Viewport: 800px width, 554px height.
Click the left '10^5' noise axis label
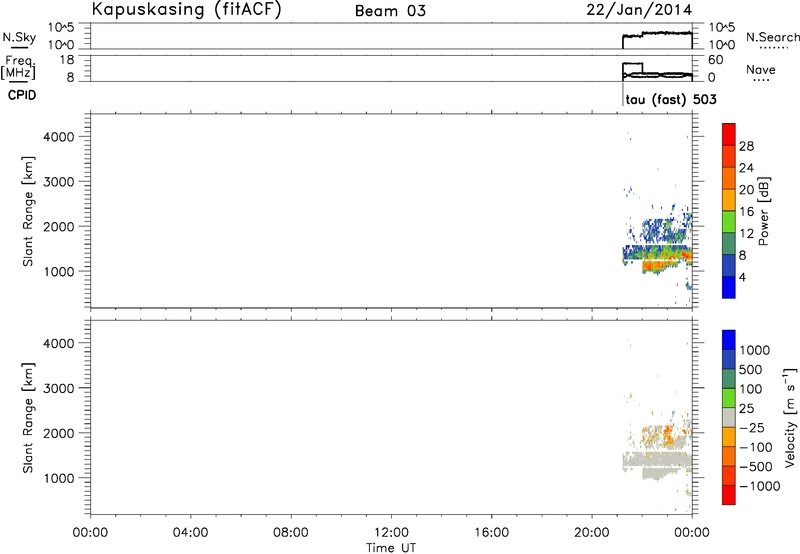click(60, 27)
